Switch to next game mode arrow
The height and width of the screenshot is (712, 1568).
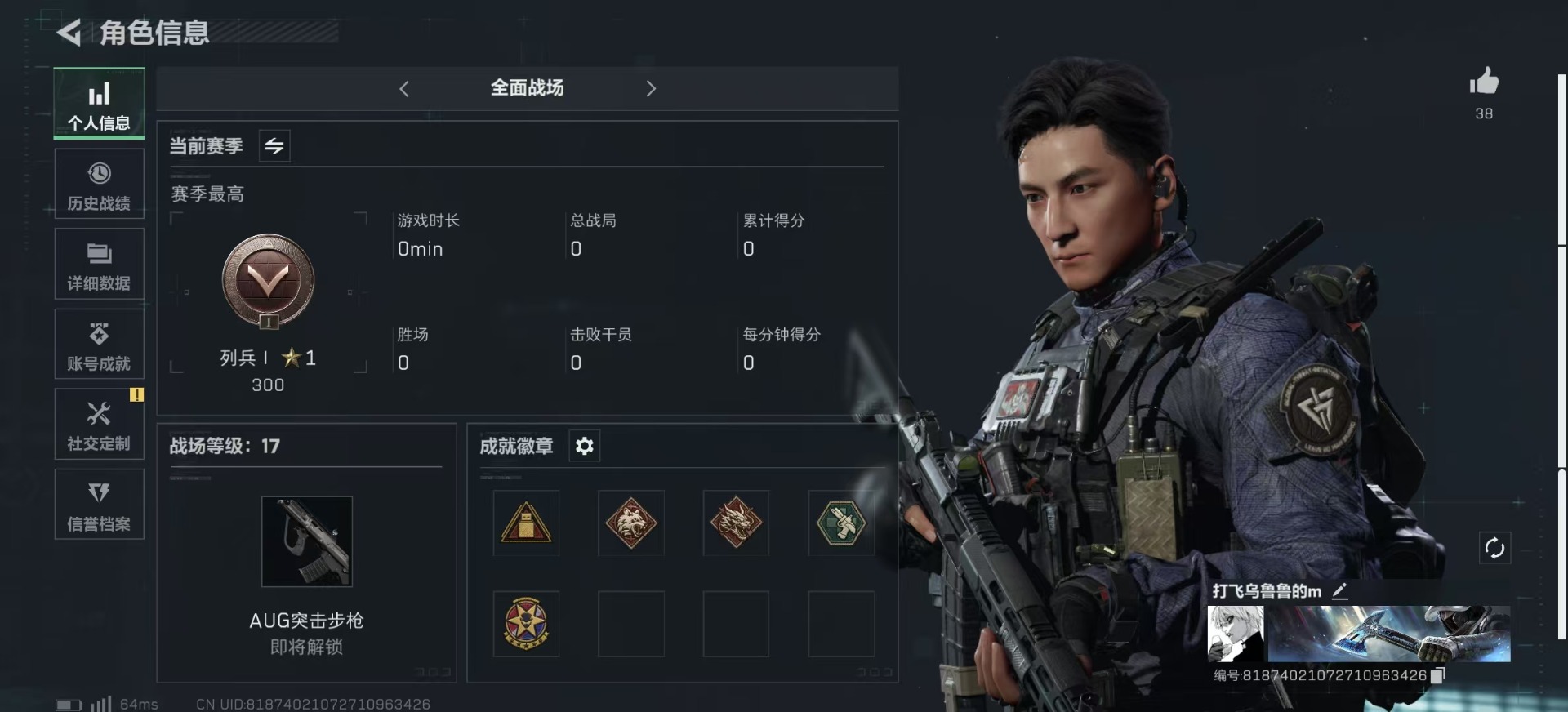click(x=651, y=88)
